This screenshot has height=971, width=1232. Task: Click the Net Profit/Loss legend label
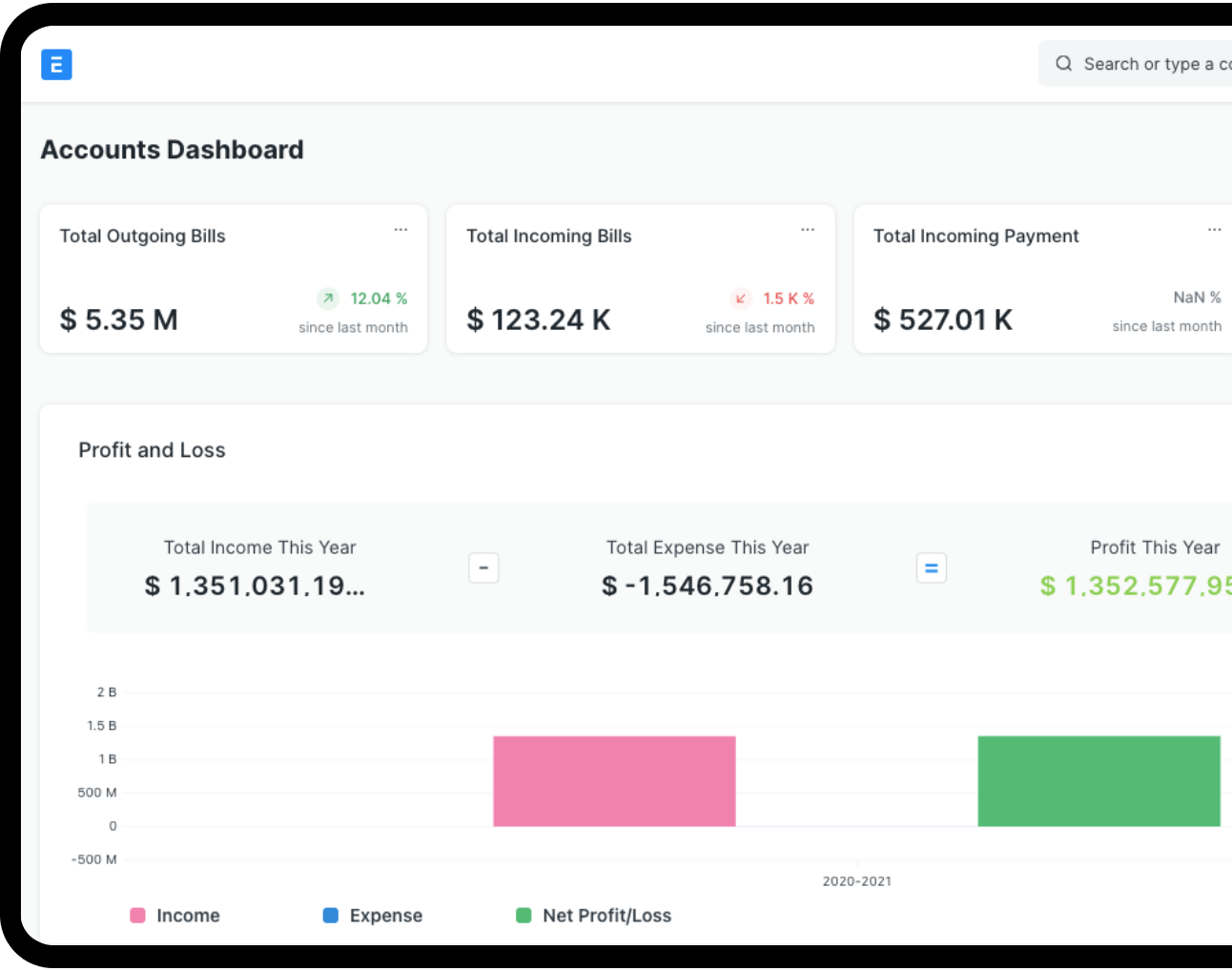[607, 916]
